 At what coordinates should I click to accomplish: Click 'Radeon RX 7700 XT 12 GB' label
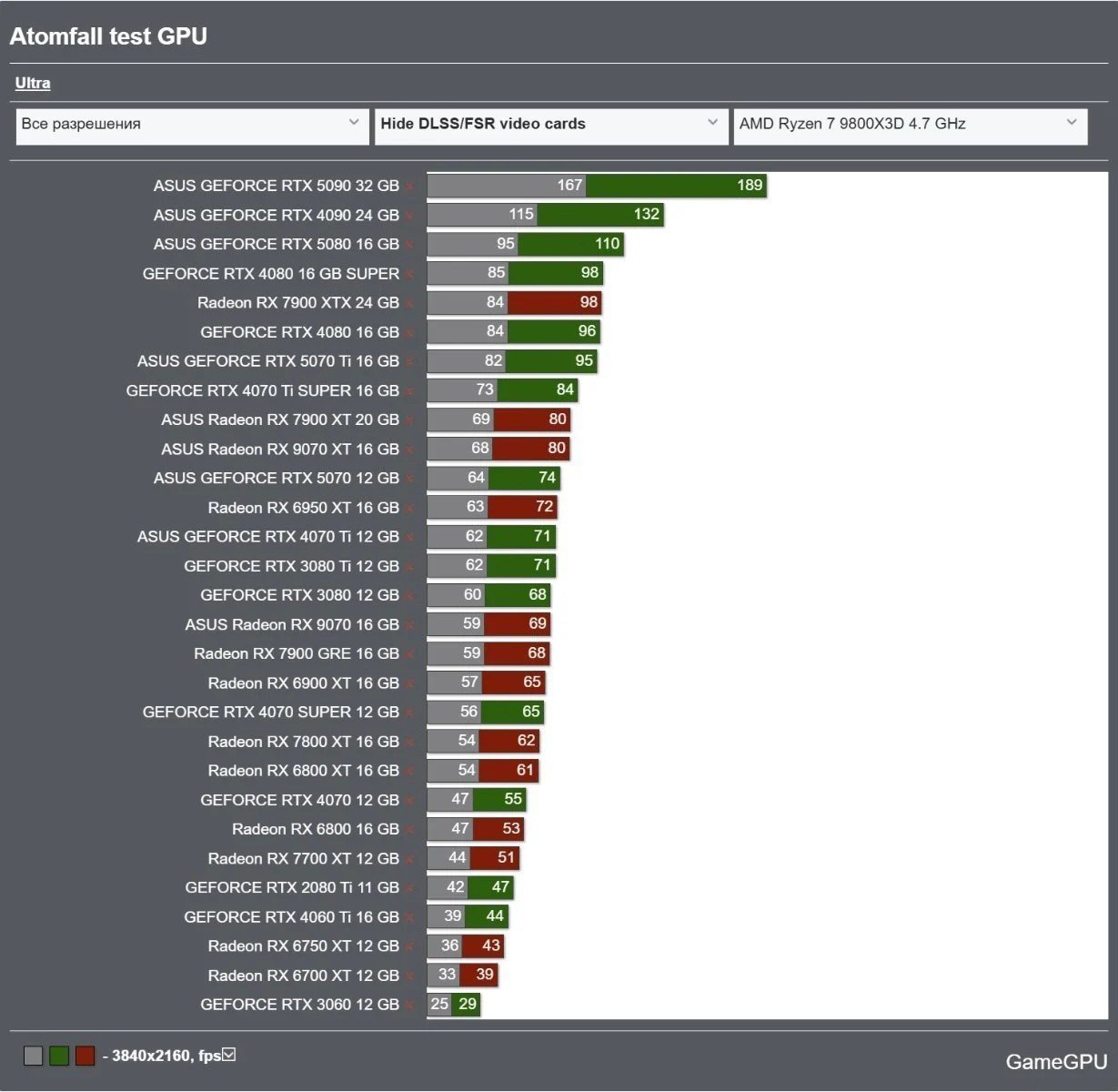click(x=304, y=859)
